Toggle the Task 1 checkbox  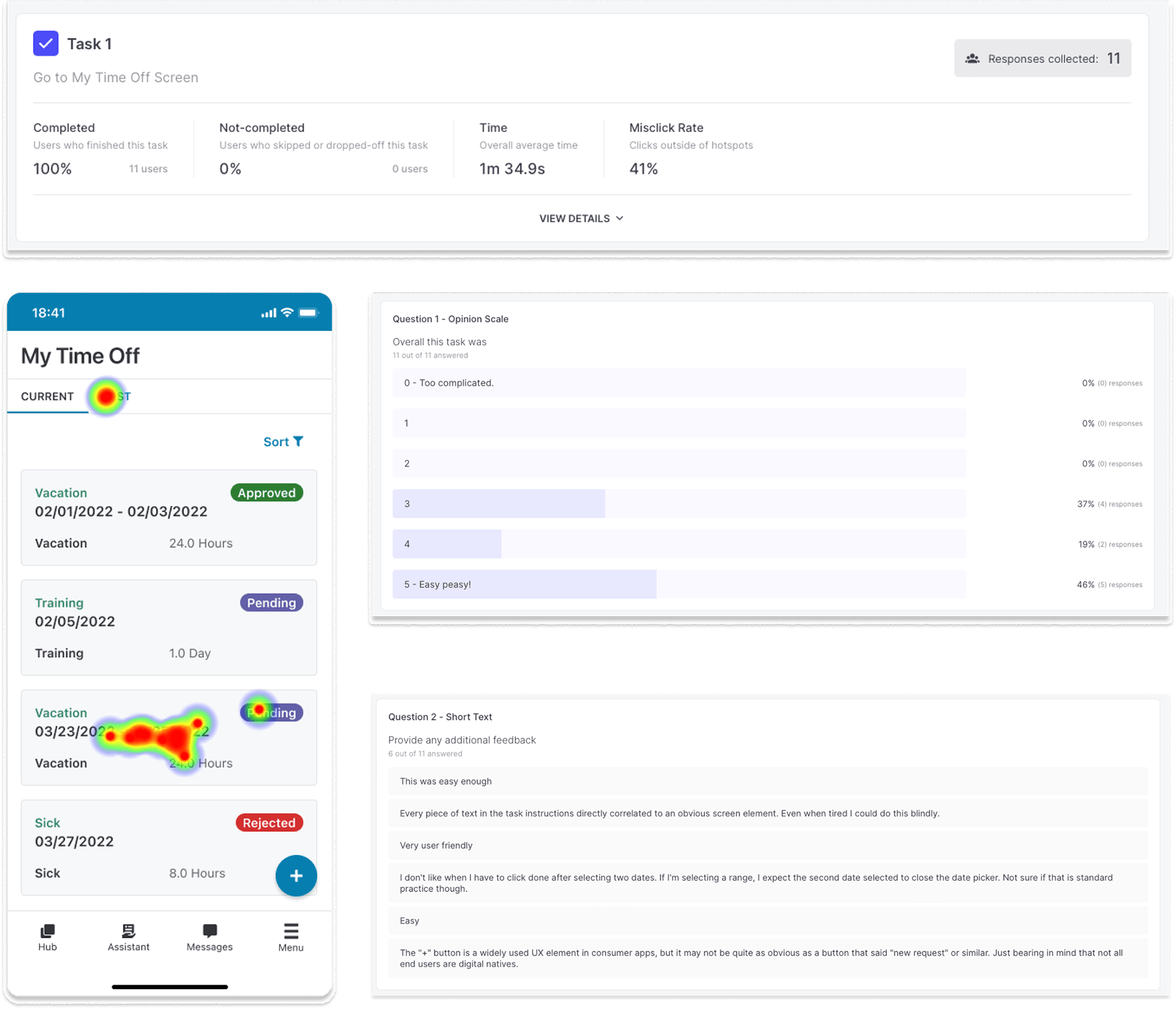tap(46, 44)
